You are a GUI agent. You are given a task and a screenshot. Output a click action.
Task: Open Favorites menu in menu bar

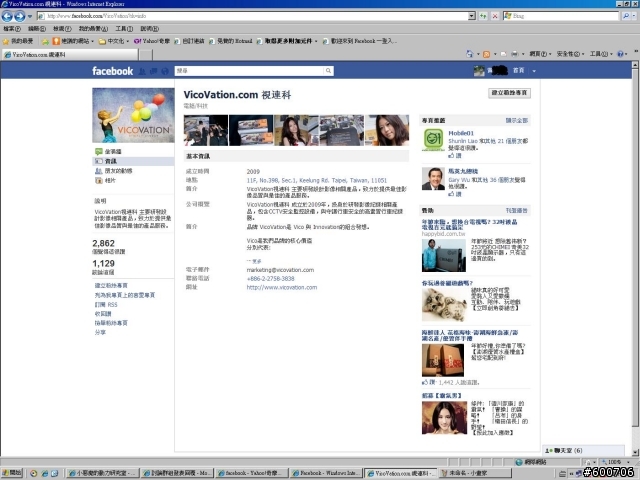[93, 29]
